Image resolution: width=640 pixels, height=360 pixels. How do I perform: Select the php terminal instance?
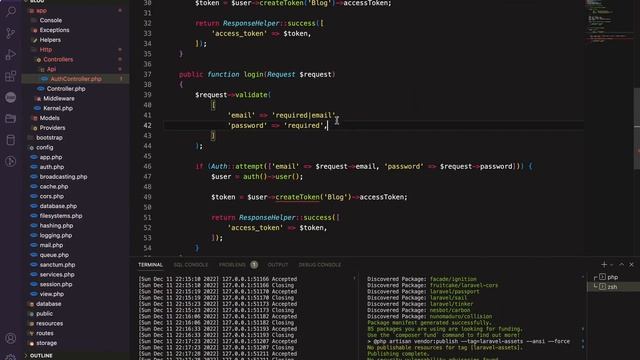click(x=613, y=277)
